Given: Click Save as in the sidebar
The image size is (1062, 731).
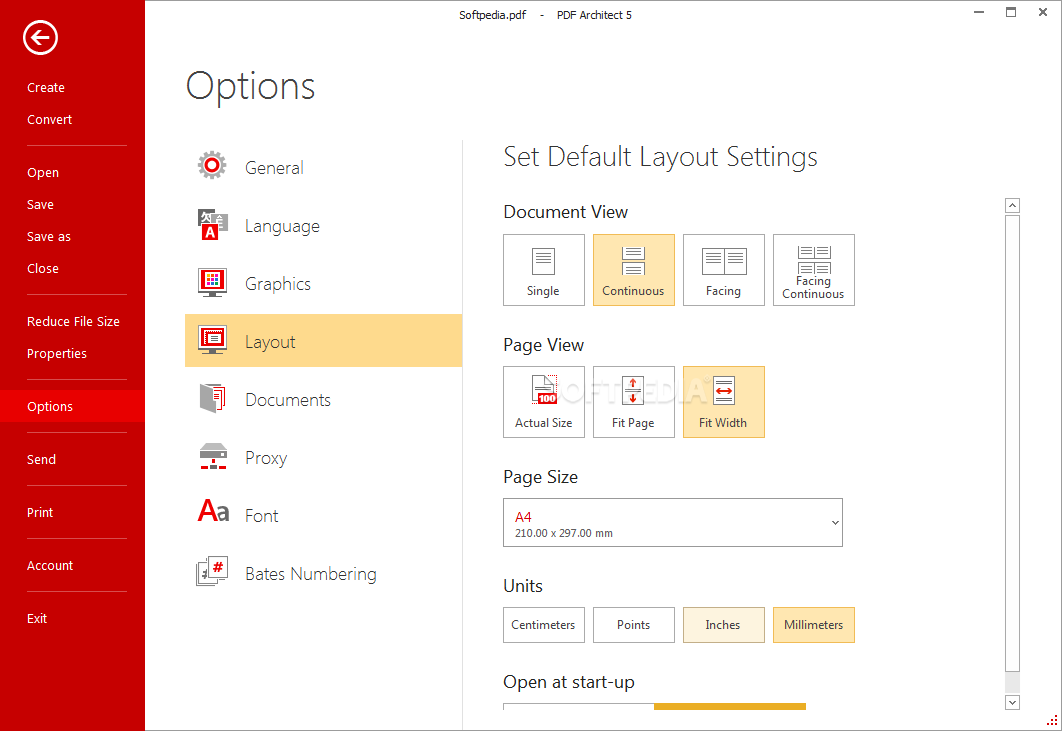Looking at the screenshot, I should pos(49,236).
